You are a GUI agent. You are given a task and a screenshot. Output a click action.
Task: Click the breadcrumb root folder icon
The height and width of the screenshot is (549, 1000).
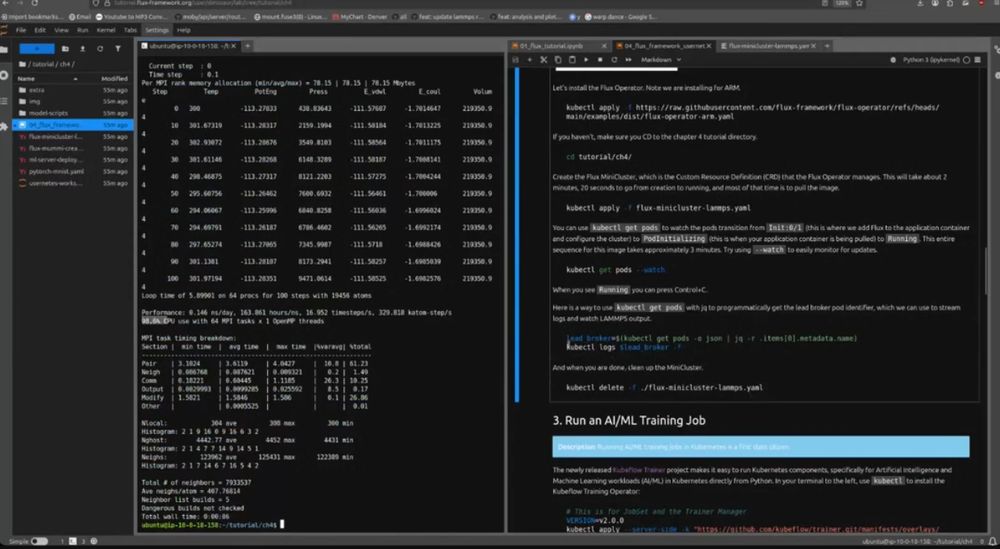[x=22, y=64]
